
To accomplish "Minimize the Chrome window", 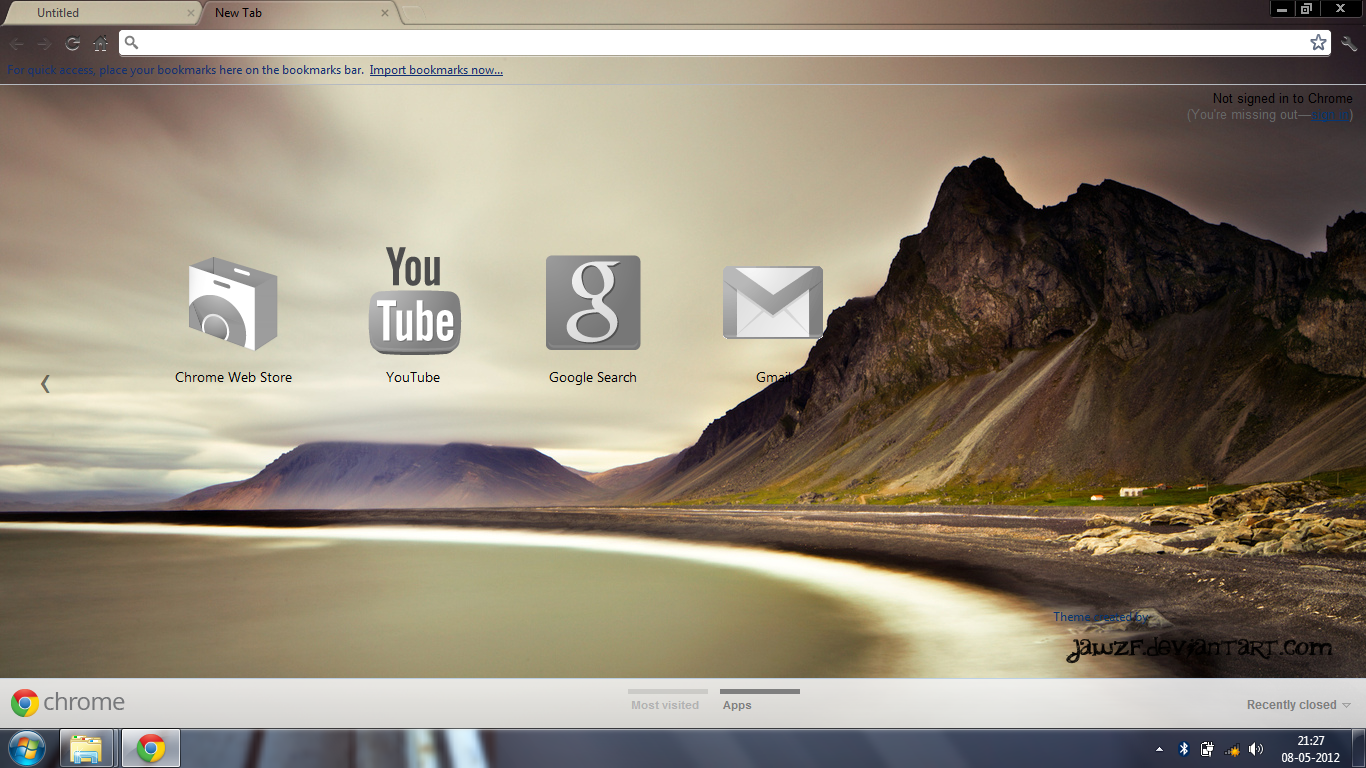I will click(1281, 9).
